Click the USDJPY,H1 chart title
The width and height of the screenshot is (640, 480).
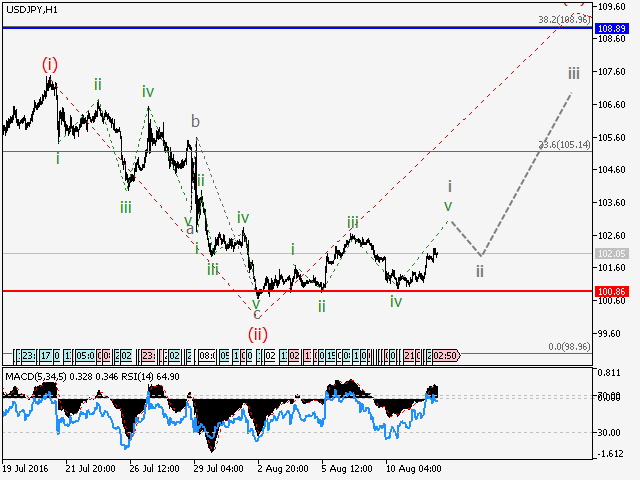32,10
